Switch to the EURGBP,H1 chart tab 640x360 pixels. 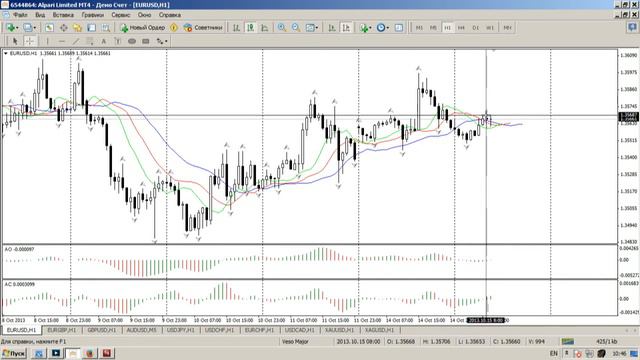(x=62, y=330)
